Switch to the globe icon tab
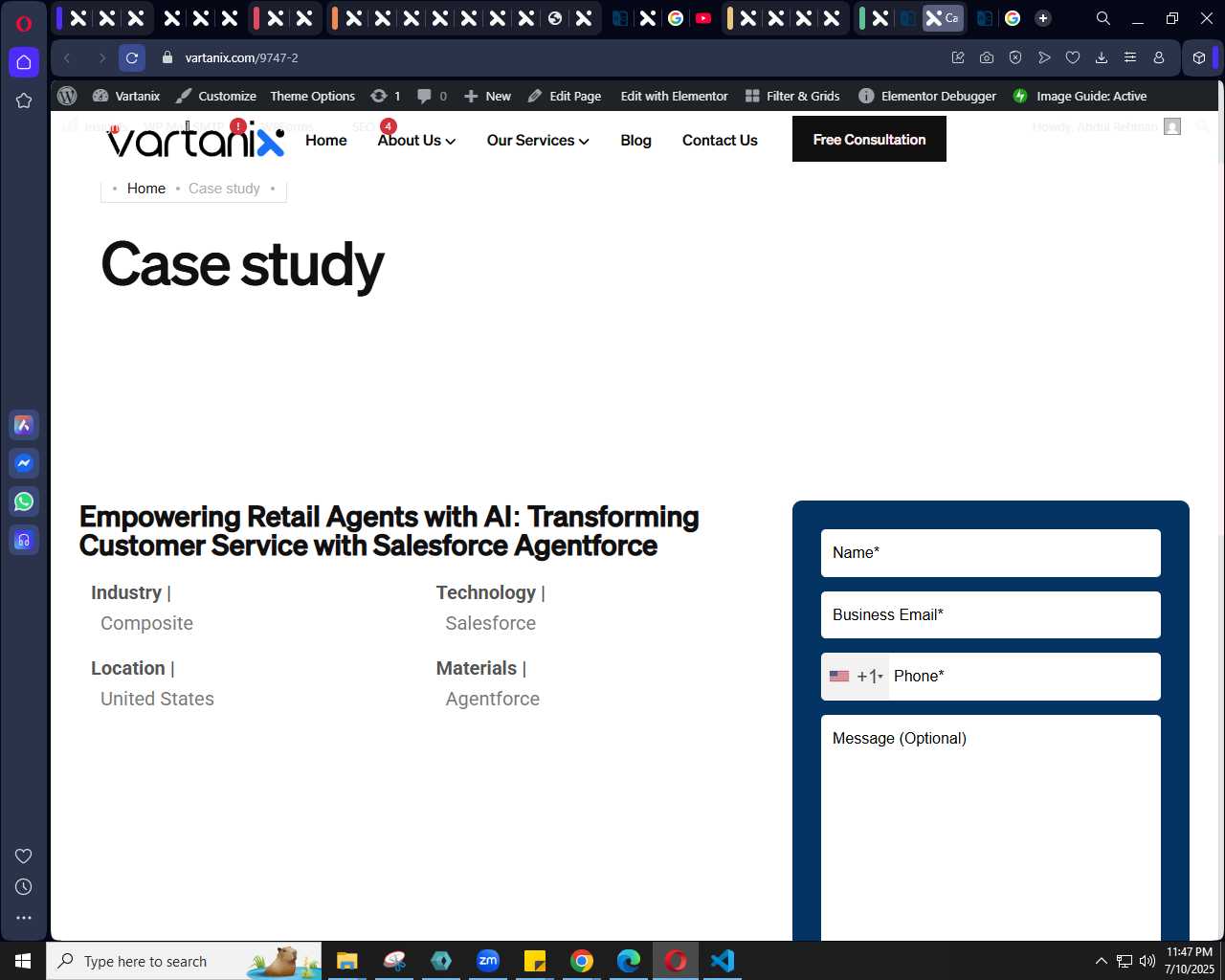 coord(555,18)
